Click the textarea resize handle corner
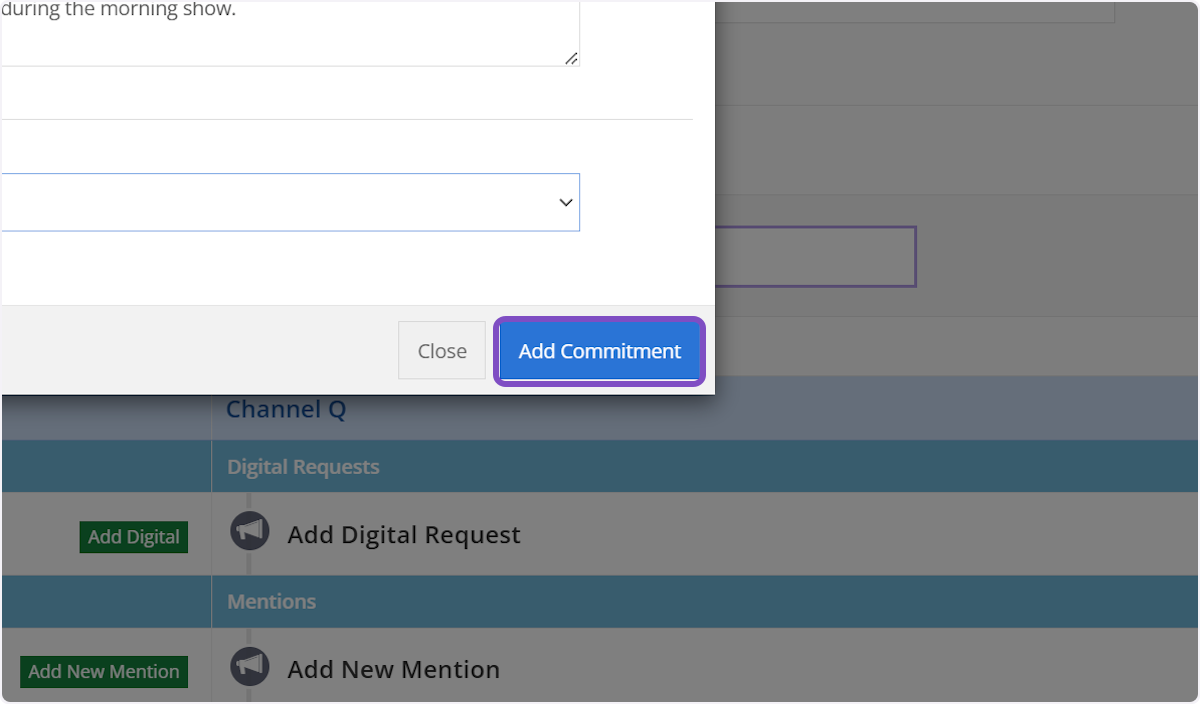This screenshot has width=1200, height=704. (570, 58)
